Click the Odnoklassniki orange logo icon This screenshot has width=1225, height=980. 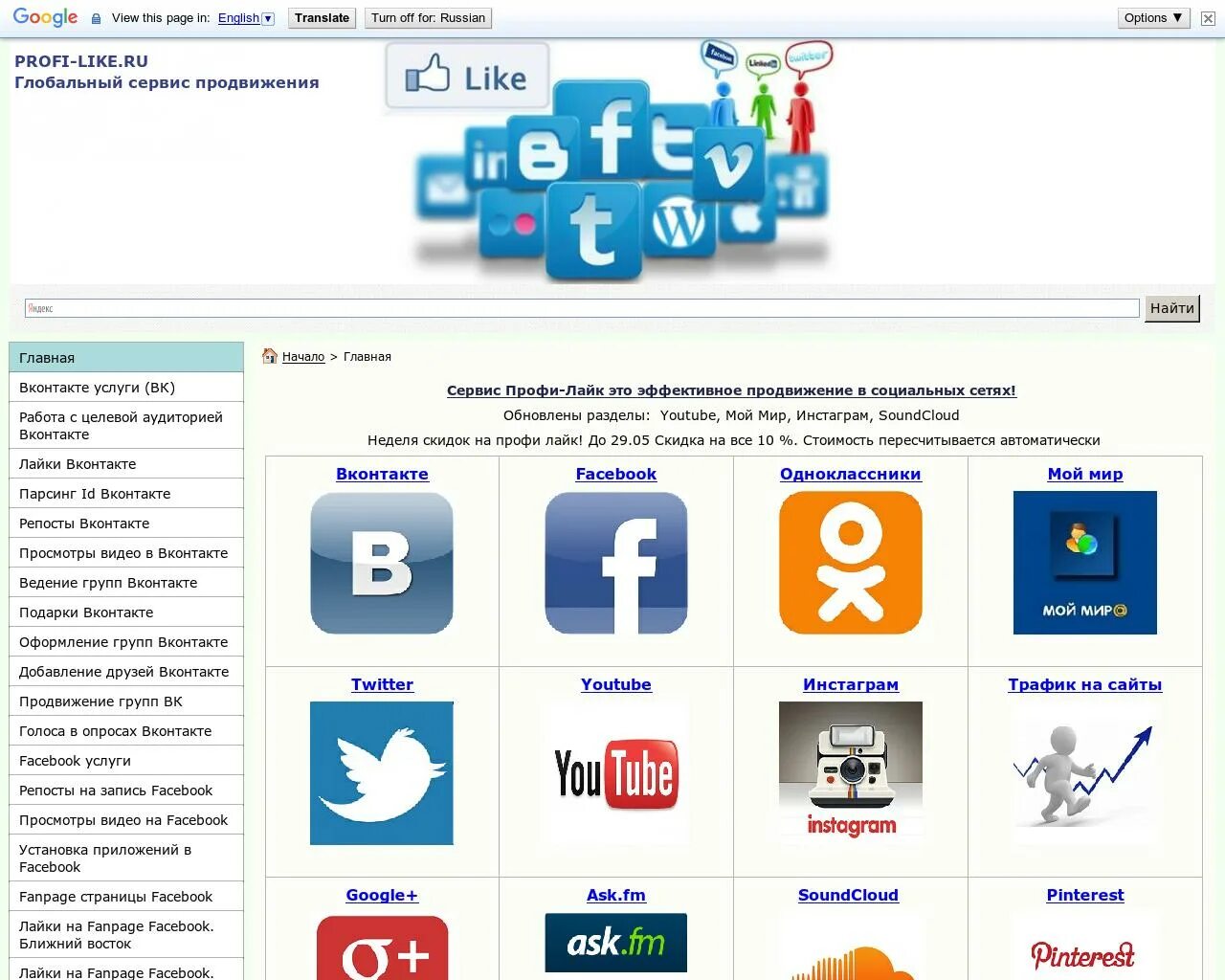coord(851,563)
